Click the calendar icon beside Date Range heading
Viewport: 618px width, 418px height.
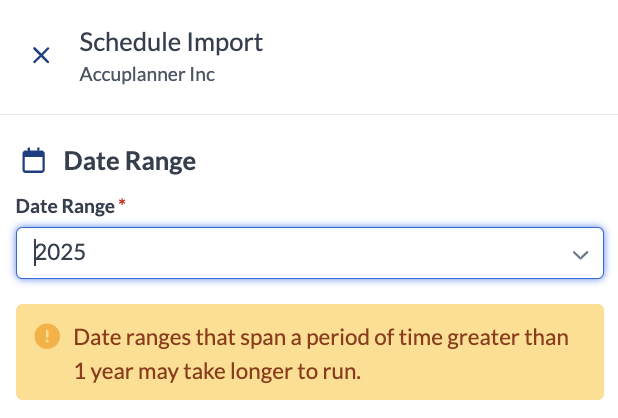coord(34,160)
